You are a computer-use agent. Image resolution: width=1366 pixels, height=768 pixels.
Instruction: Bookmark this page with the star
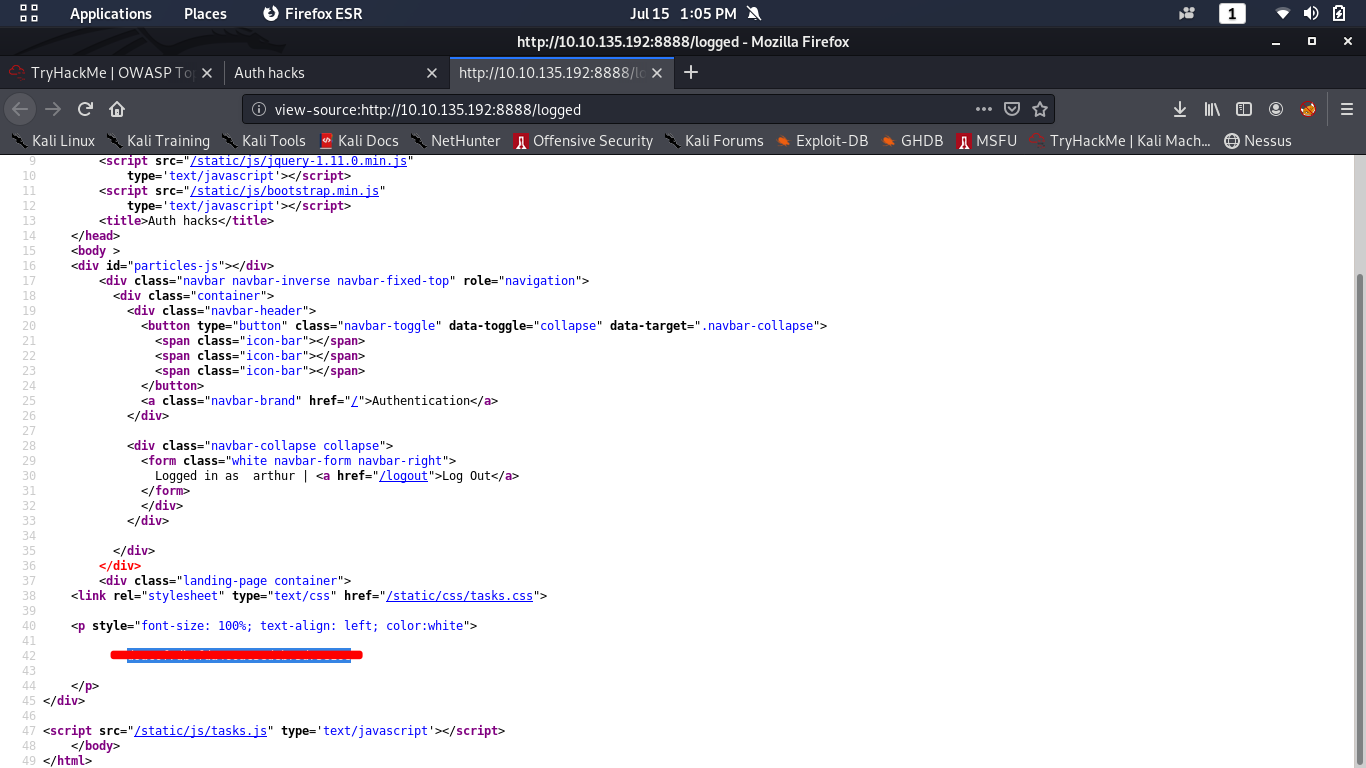(1040, 109)
